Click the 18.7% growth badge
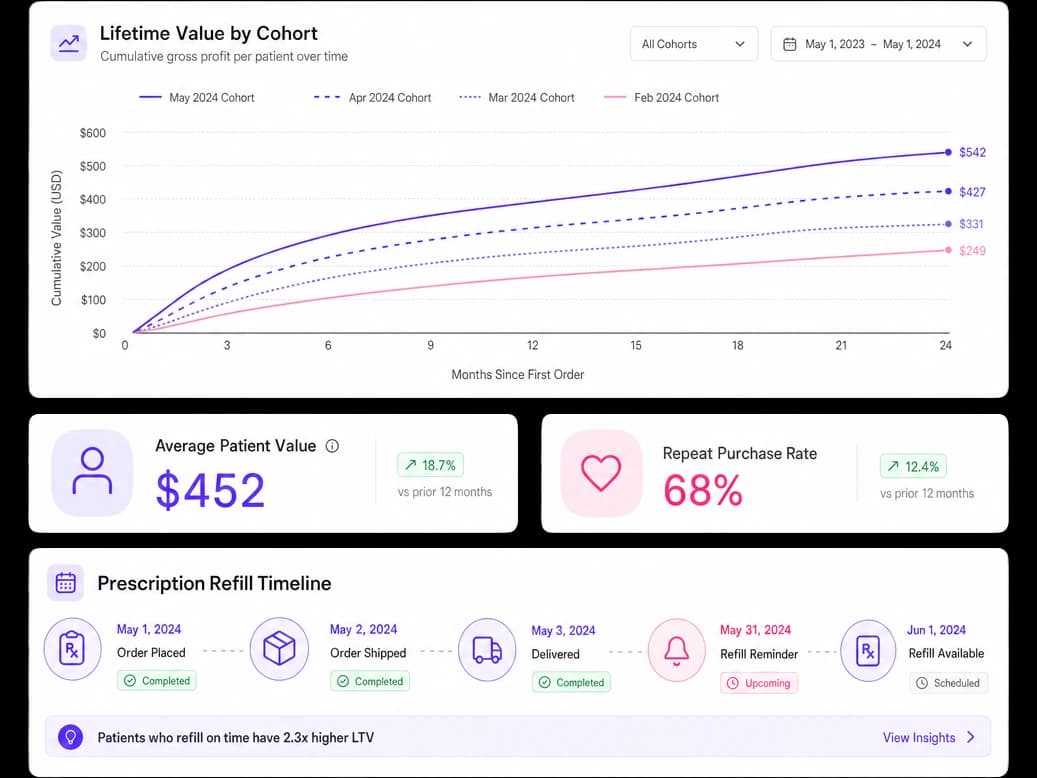 pyautogui.click(x=431, y=465)
